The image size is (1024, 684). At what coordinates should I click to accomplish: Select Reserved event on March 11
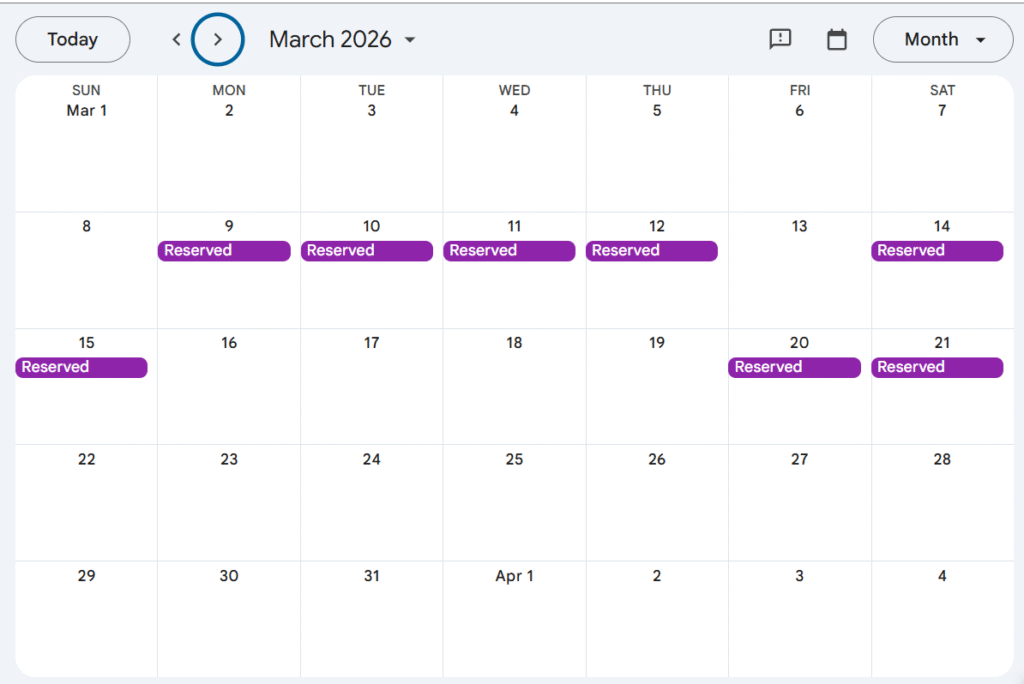click(509, 251)
